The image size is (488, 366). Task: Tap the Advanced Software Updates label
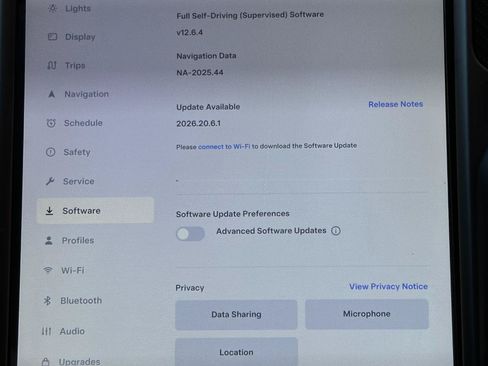tap(271, 231)
